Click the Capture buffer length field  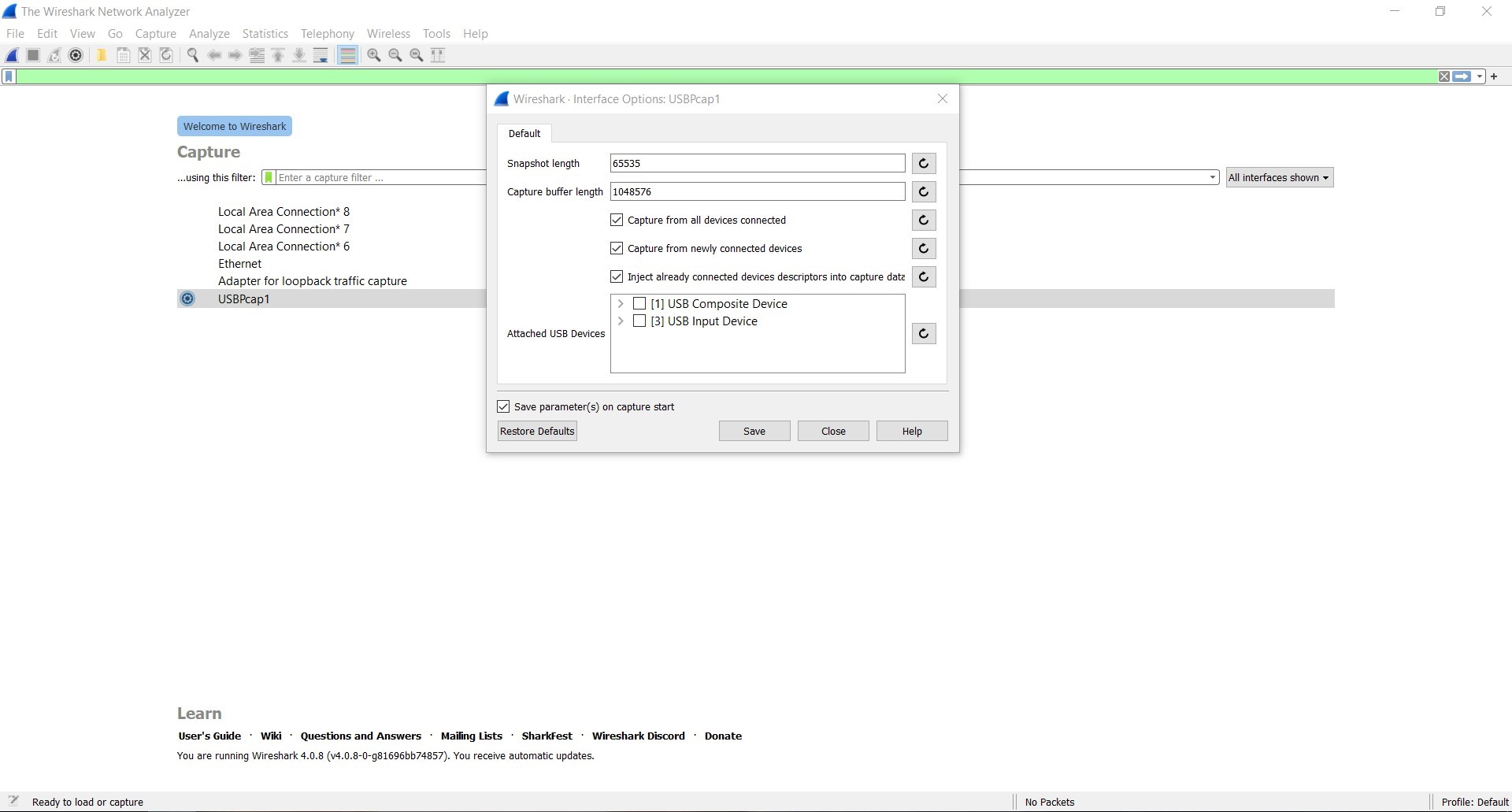click(x=758, y=191)
